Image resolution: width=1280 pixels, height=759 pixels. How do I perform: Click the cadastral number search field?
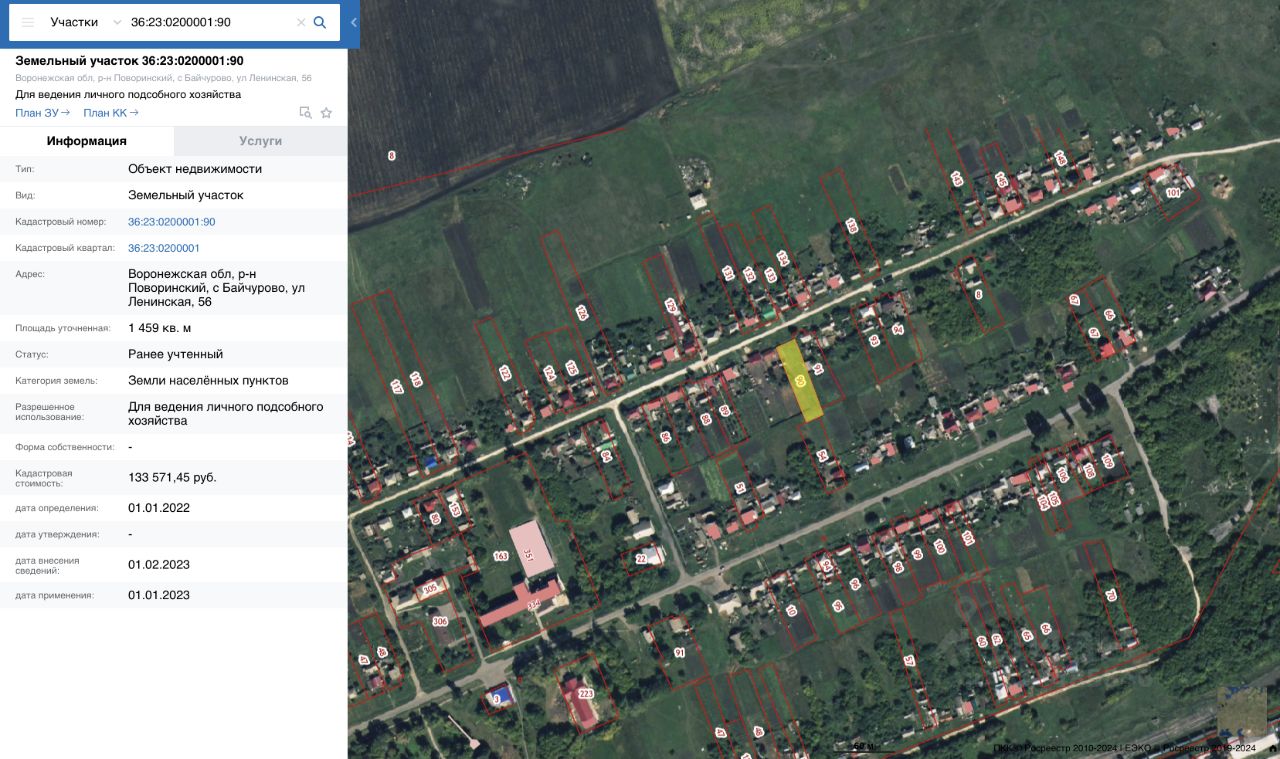point(210,22)
